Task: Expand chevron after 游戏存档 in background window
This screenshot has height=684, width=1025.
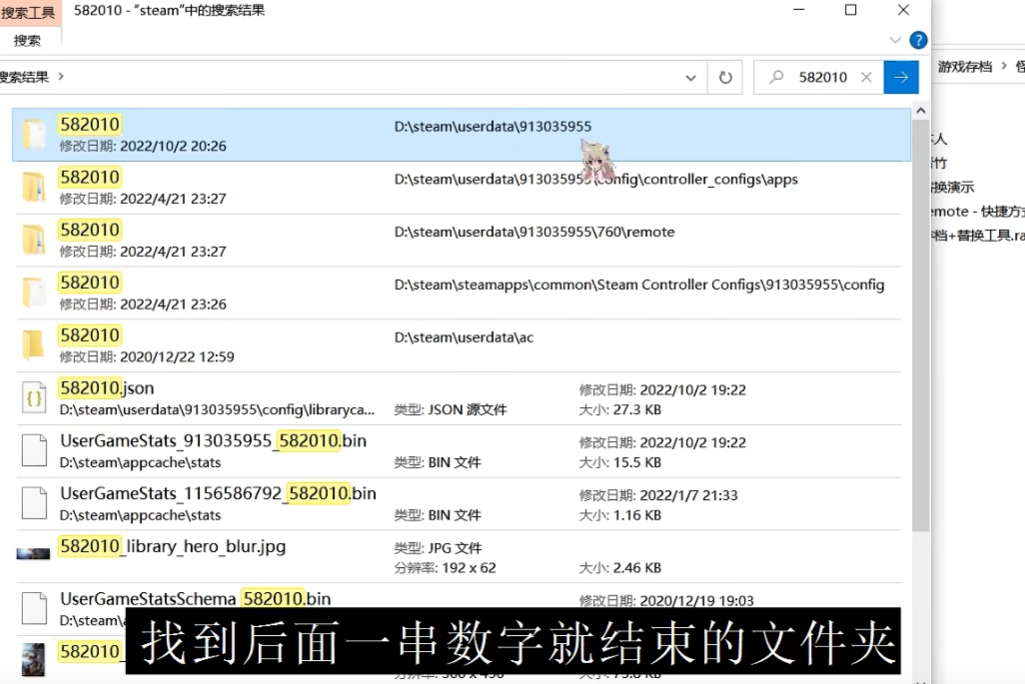Action: (1004, 65)
